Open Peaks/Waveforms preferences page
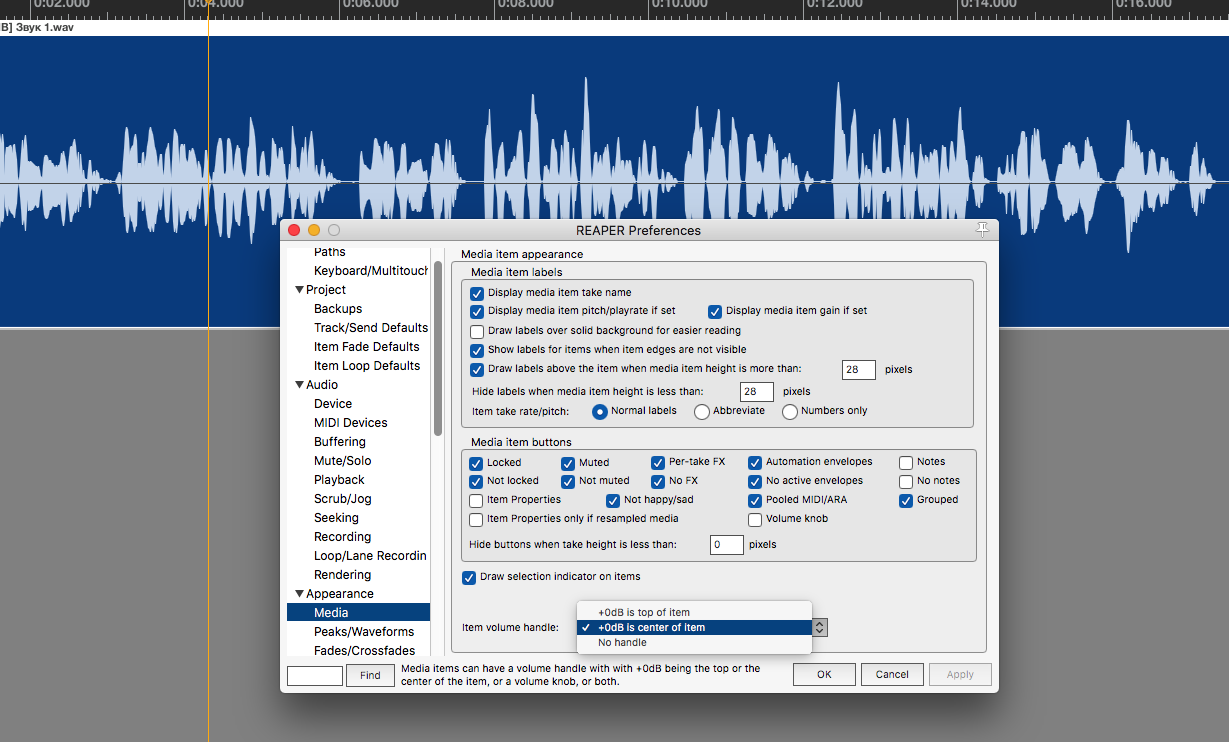 click(363, 632)
